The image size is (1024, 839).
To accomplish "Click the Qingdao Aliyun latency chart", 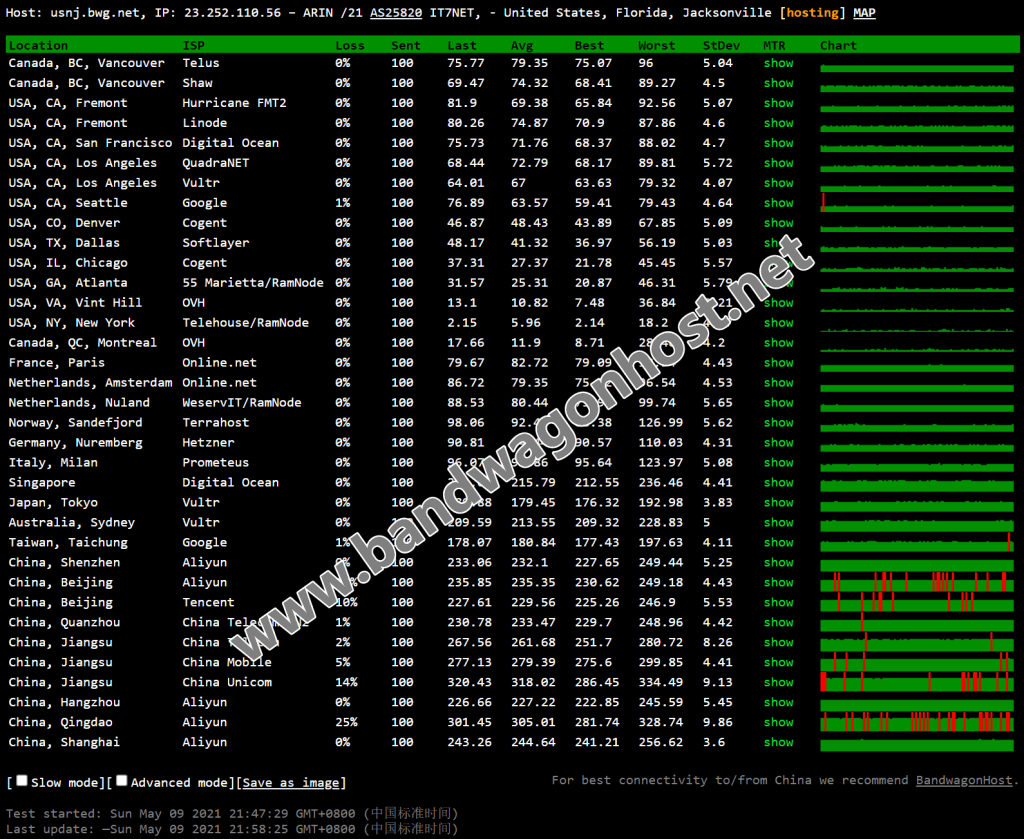I will point(917,722).
